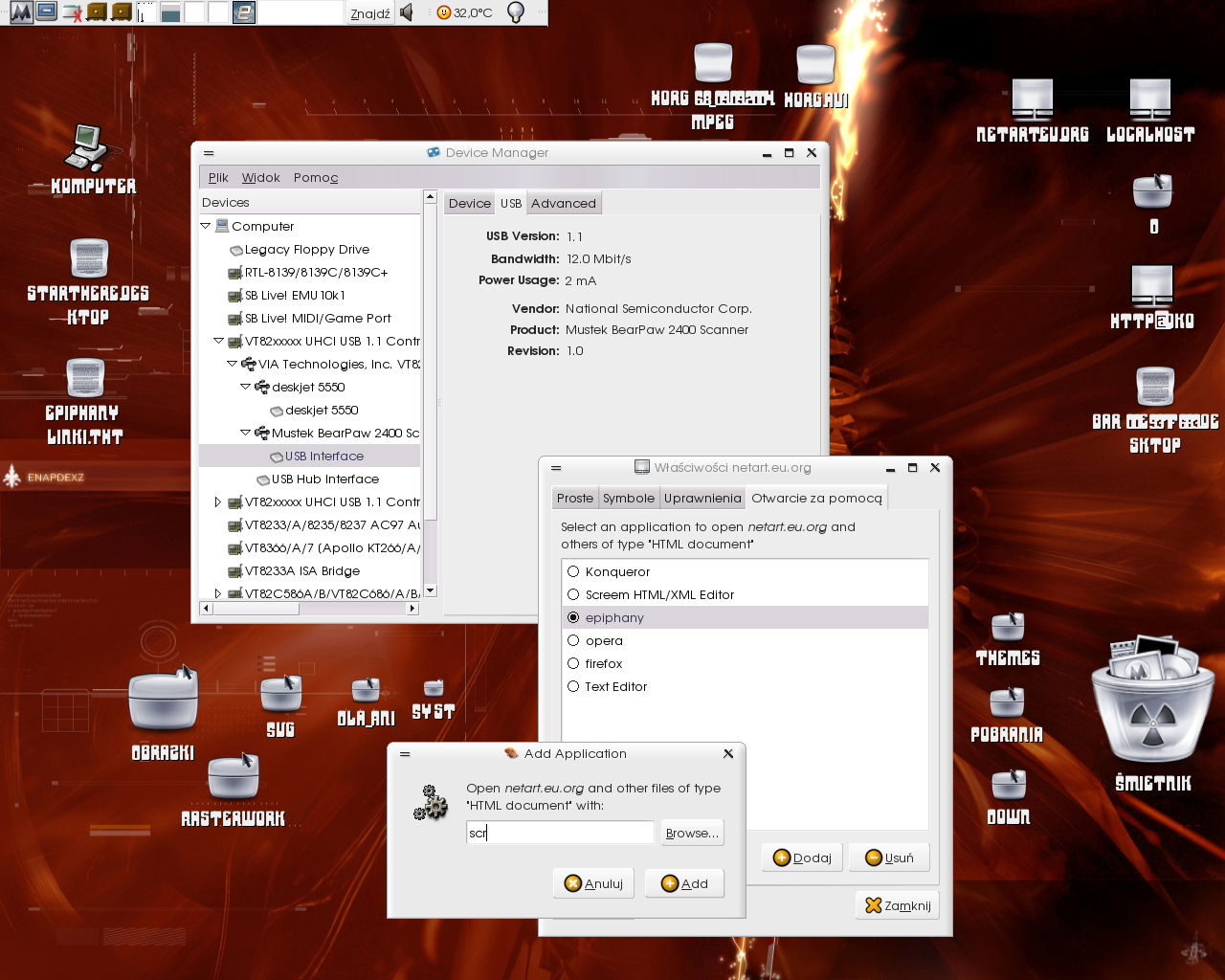The image size is (1225, 980).
Task: Collapse the deskjet 5550 parent node
Action: (245, 387)
